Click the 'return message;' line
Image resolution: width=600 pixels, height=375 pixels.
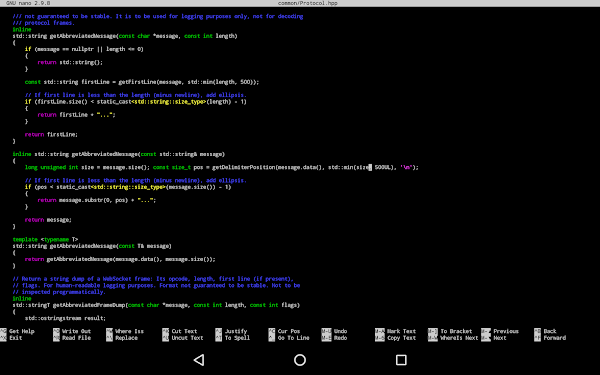48,220
